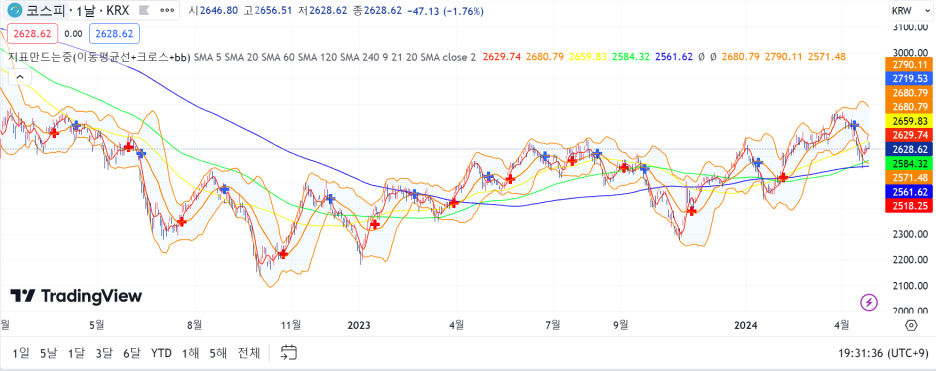This screenshot has width=936, height=371.
Task: Open the timezone menu showing UTC+9
Action: [884, 353]
